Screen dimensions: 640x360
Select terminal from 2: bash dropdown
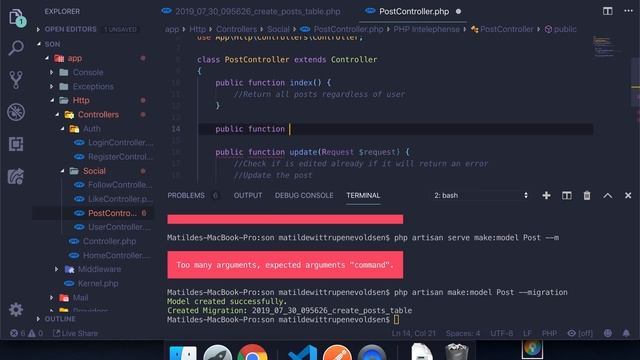coord(481,196)
